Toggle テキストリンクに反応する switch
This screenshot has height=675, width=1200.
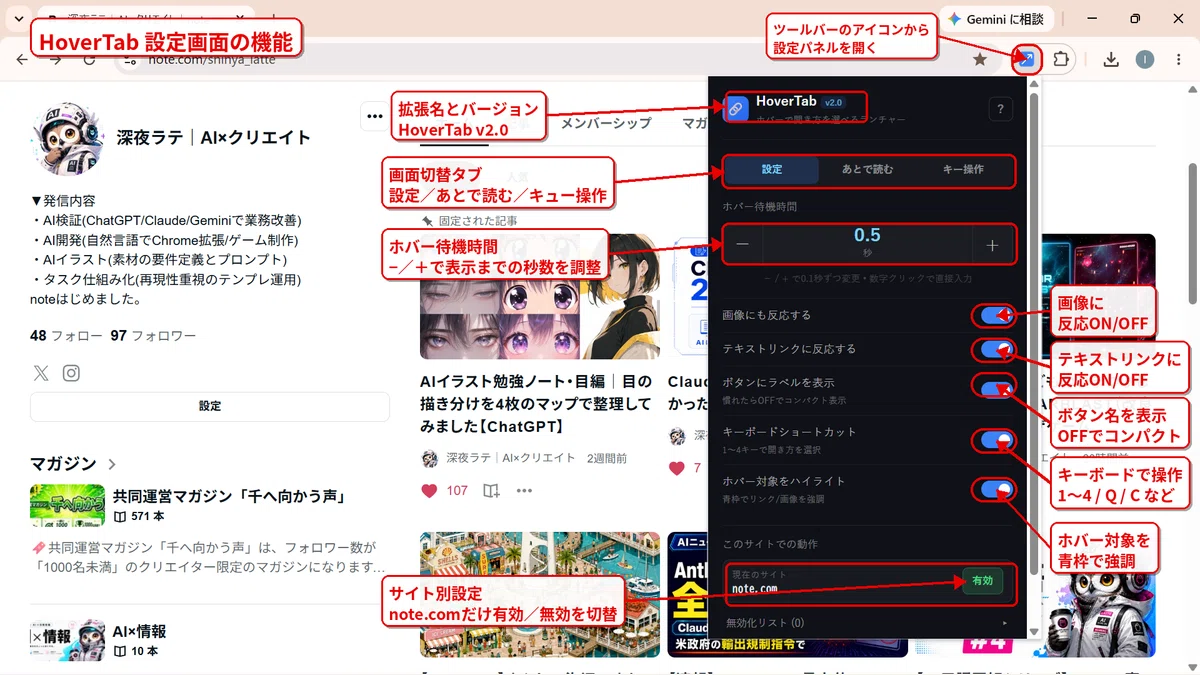pyautogui.click(x=995, y=349)
